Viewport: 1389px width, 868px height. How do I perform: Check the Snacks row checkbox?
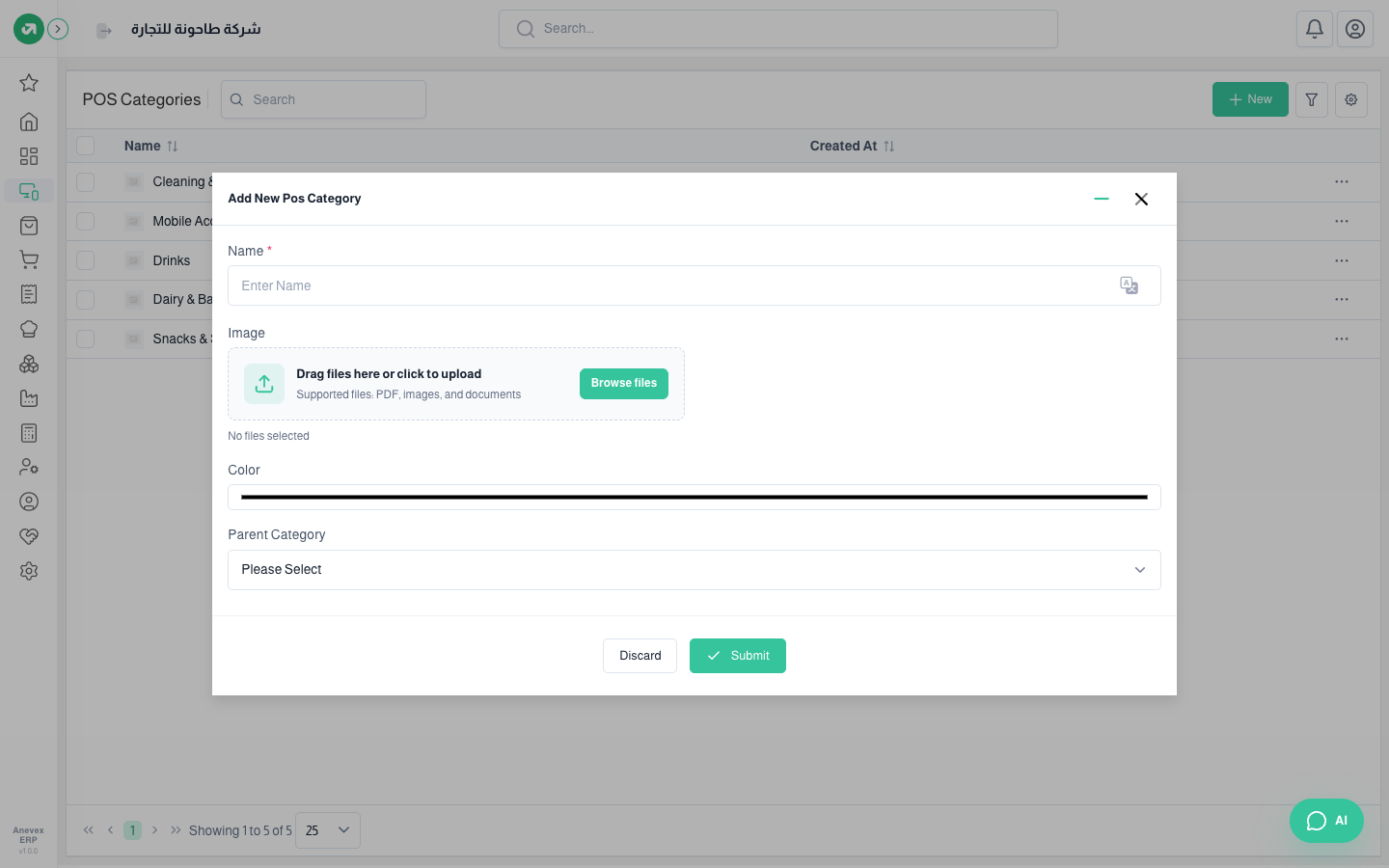[86, 339]
